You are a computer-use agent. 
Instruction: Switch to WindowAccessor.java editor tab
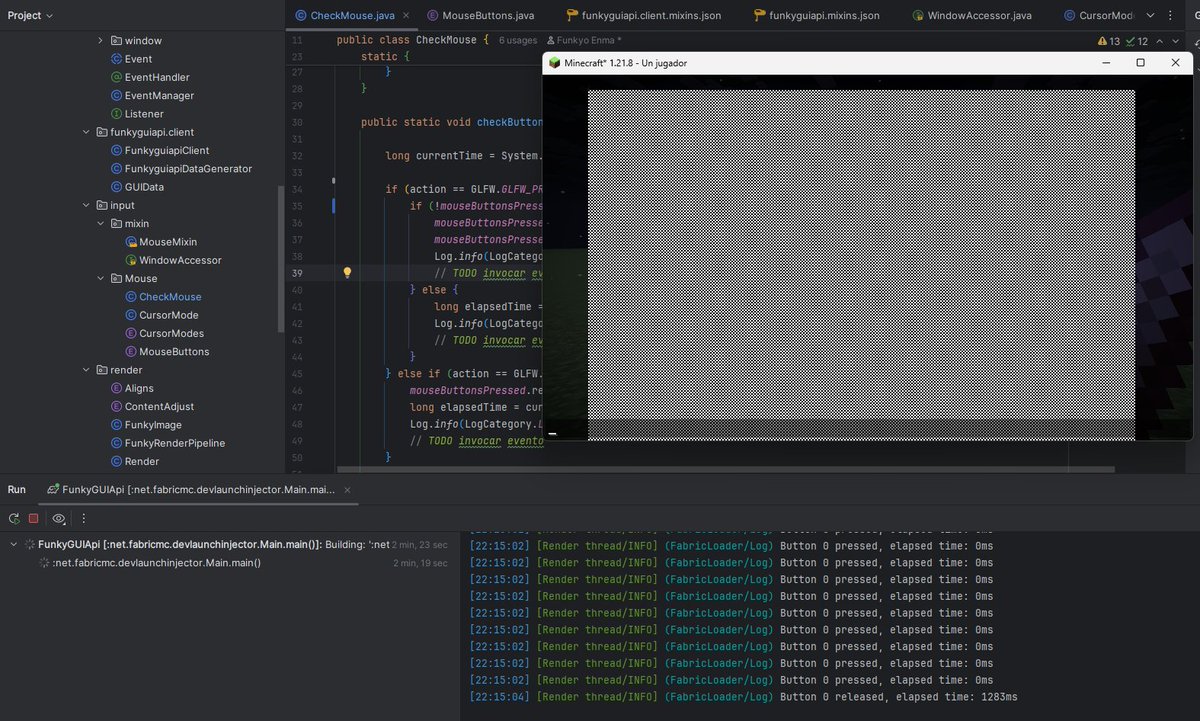pyautogui.click(x=971, y=15)
